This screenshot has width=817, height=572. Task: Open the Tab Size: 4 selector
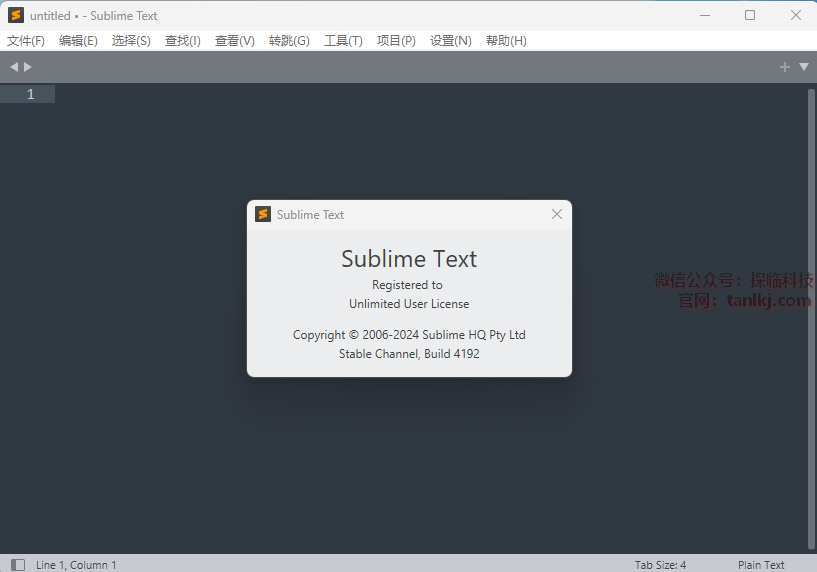pos(660,565)
